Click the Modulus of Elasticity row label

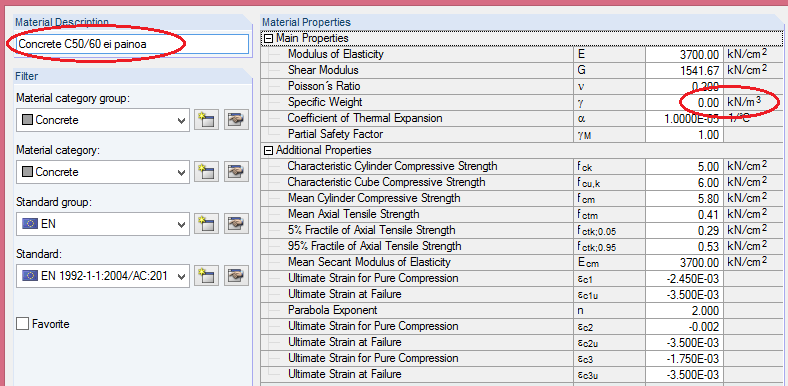click(x=336, y=54)
